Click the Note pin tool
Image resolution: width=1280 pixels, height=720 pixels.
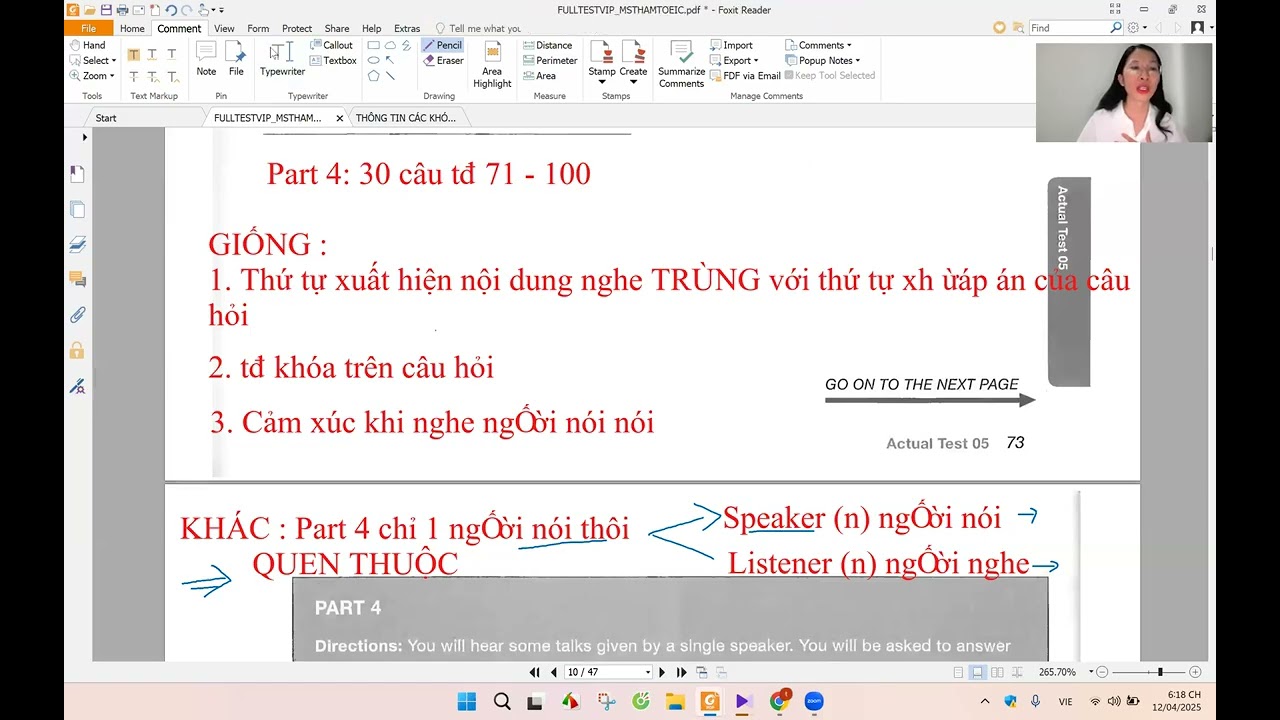pyautogui.click(x=206, y=59)
